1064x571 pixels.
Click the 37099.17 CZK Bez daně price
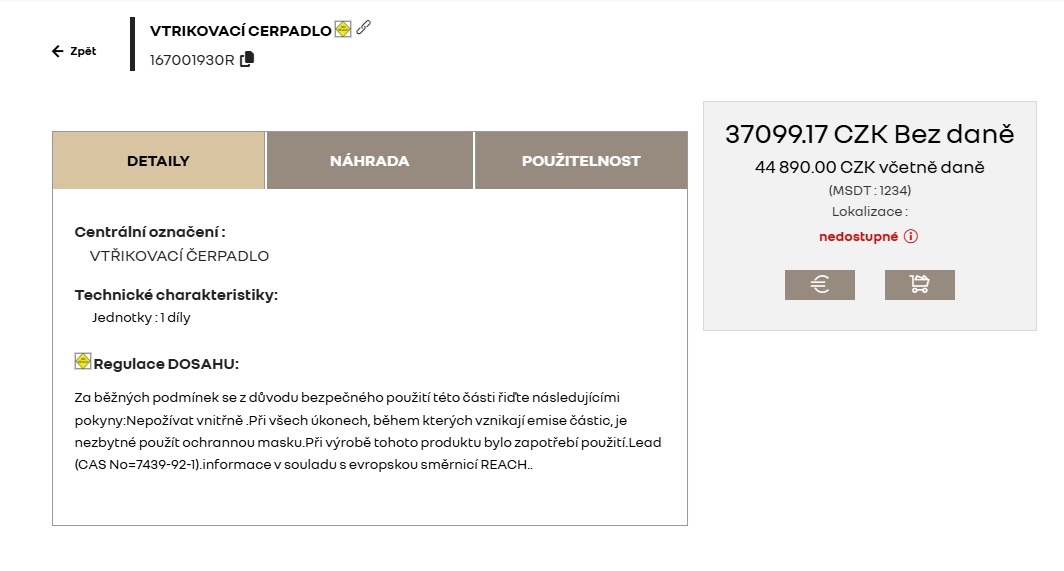869,135
